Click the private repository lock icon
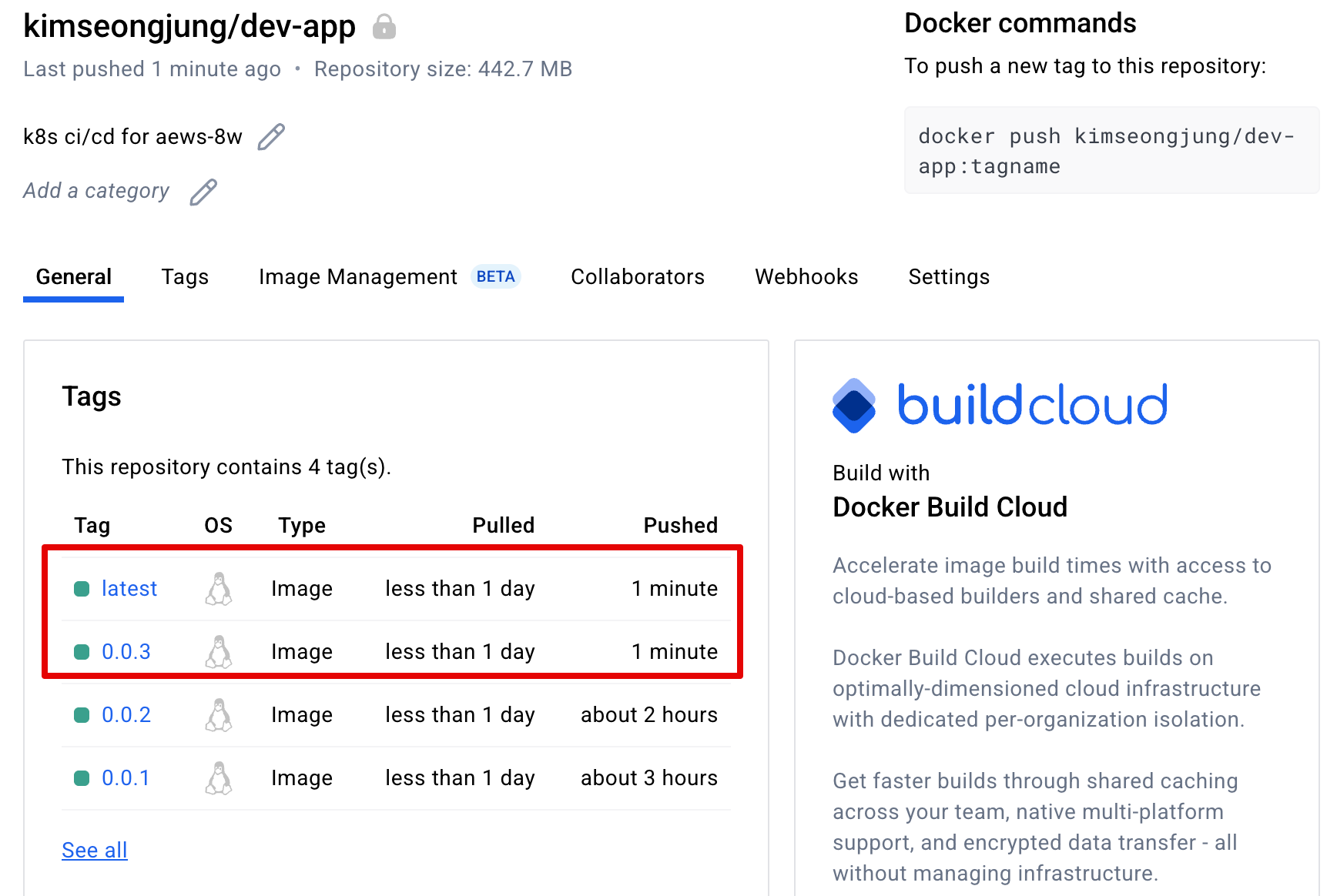 (384, 27)
